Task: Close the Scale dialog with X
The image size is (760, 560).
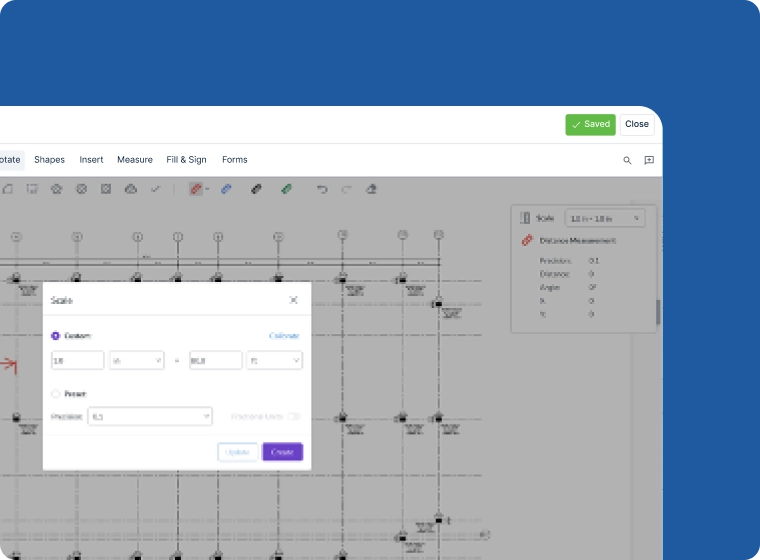Action: pos(293,300)
